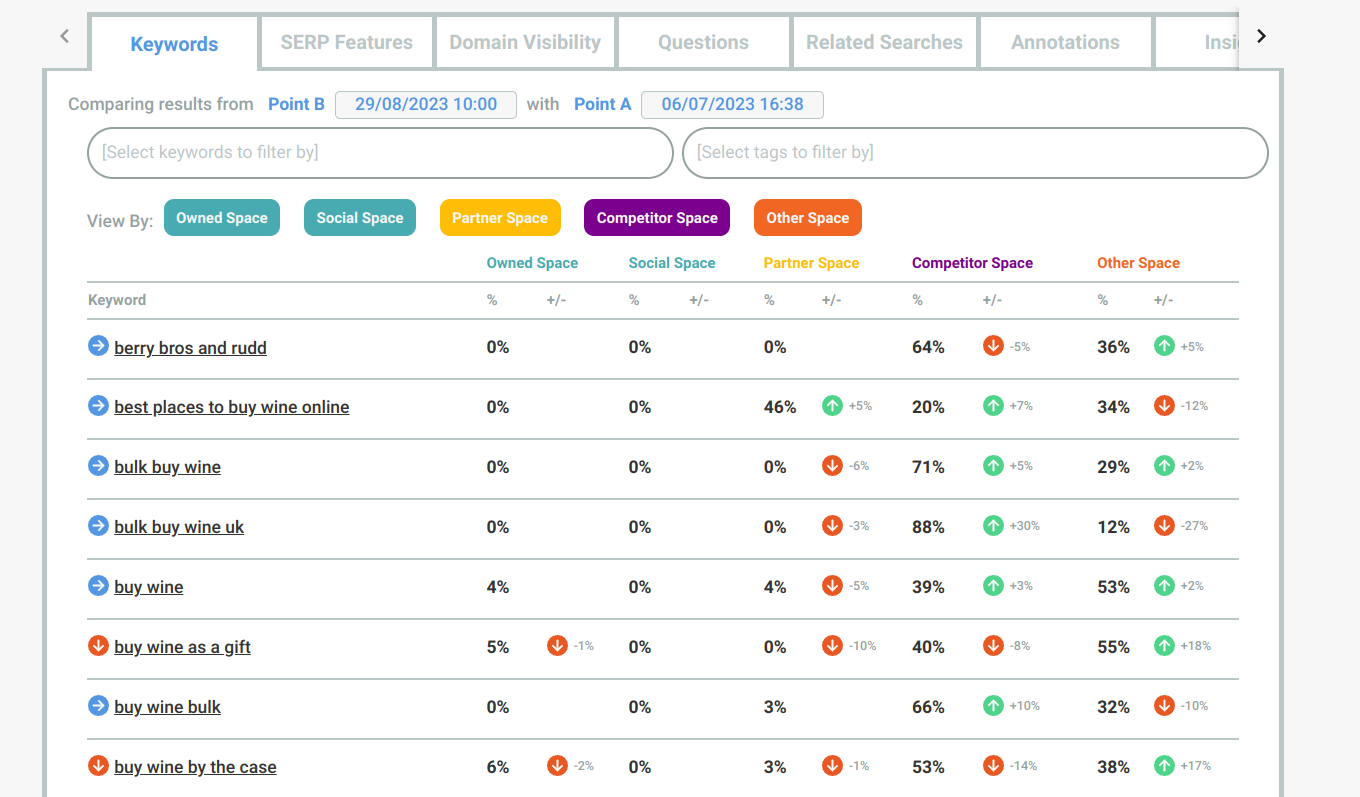Switch to the Questions tab
1360x797 pixels.
[x=703, y=42]
